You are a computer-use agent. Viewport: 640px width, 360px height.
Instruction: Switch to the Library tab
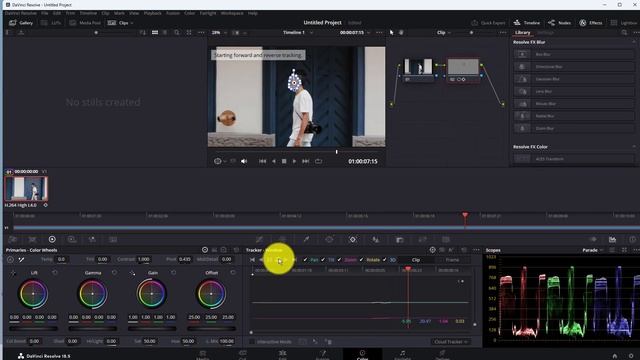(522, 32)
